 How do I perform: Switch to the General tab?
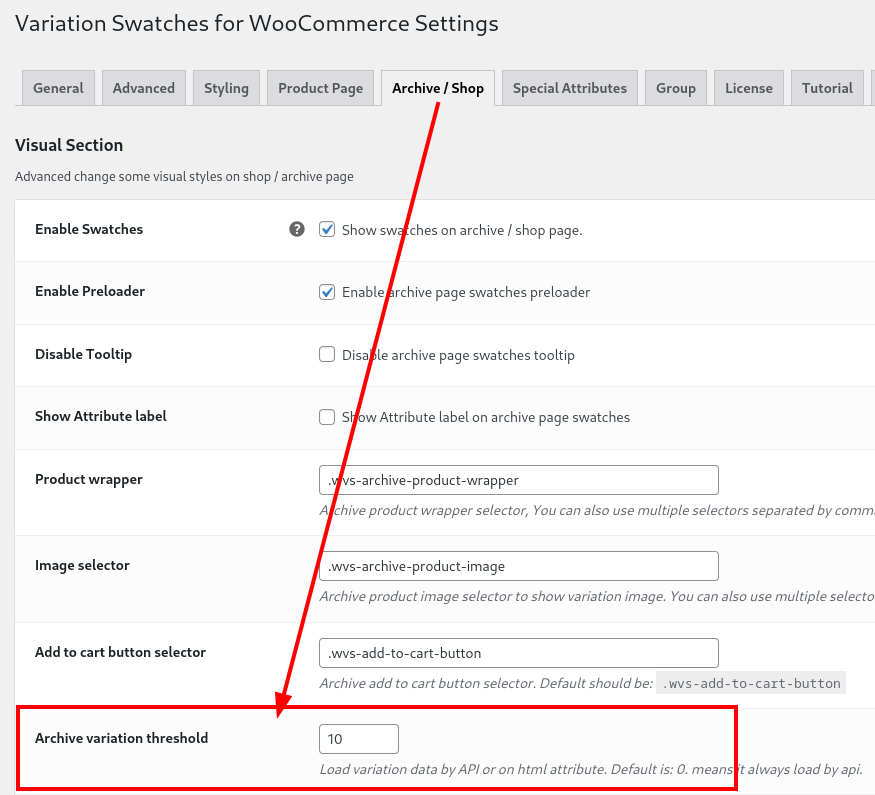(59, 88)
